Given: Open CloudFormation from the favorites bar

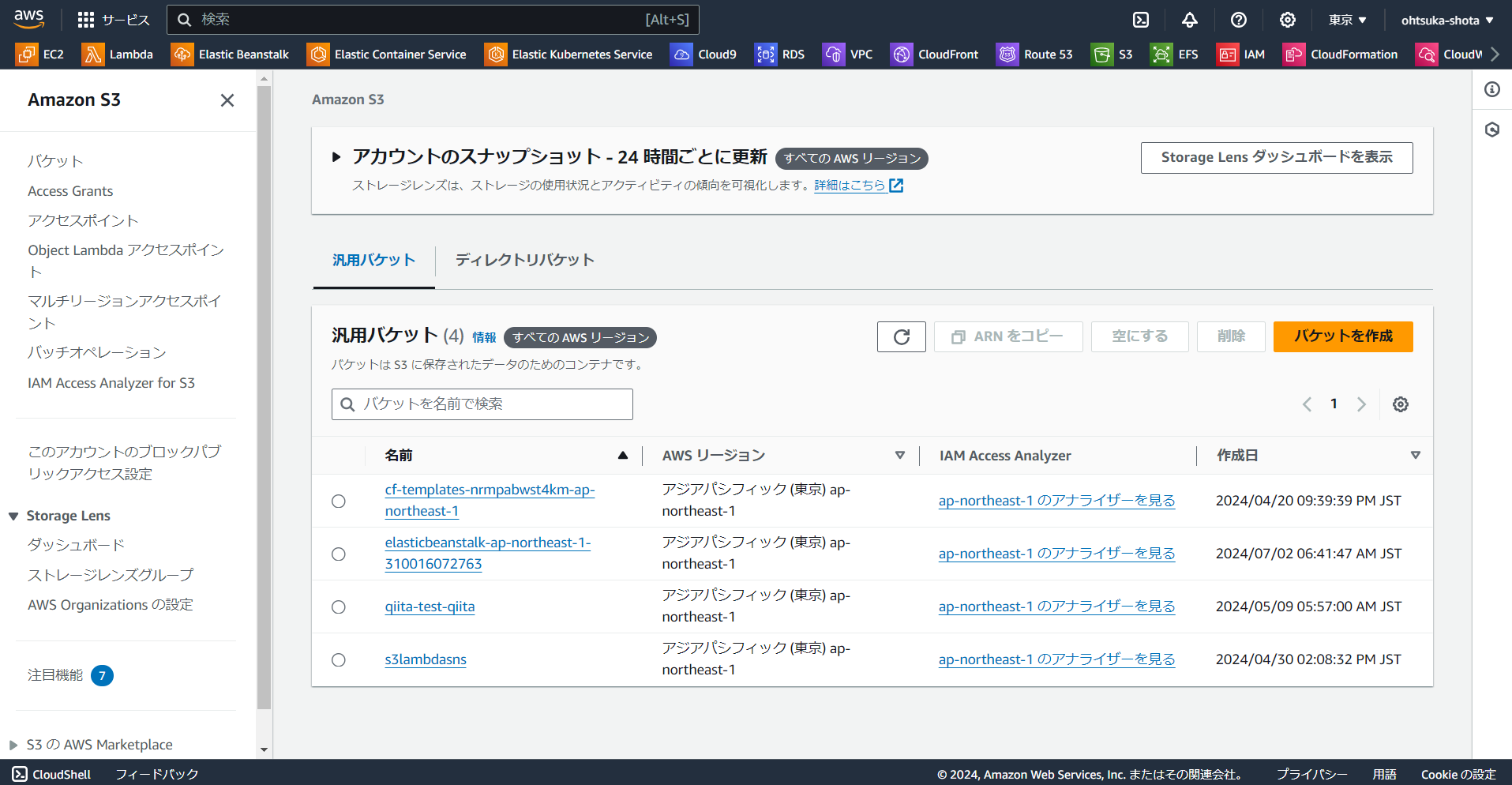Looking at the screenshot, I should pos(1341,54).
